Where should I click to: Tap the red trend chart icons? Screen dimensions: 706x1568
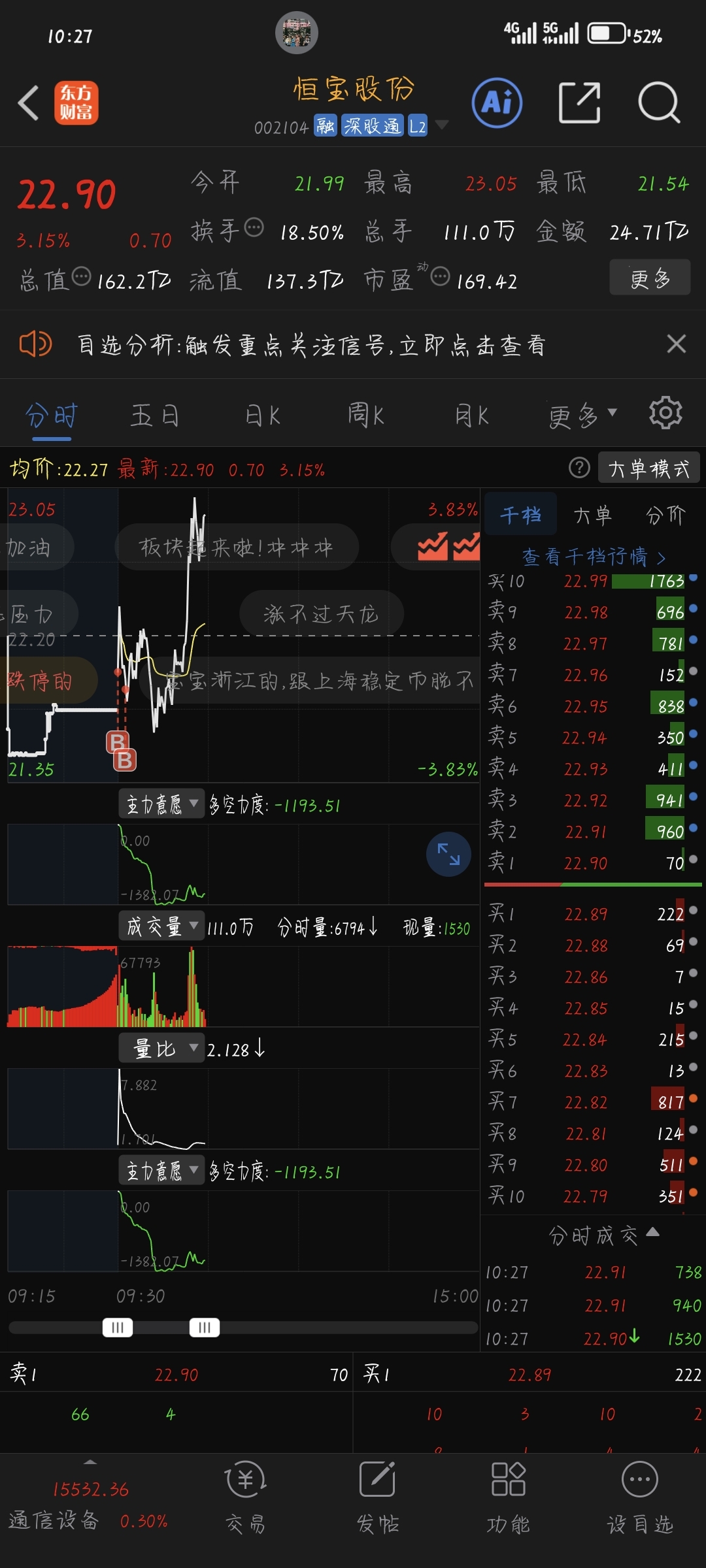pyautogui.click(x=449, y=547)
